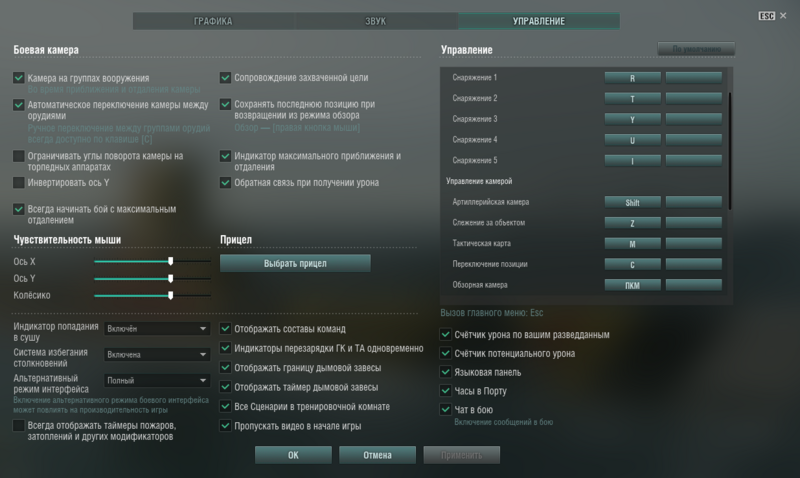This screenshot has height=478, width=800.
Task: Click the M key binding for Тактическая карта
Action: tap(632, 243)
